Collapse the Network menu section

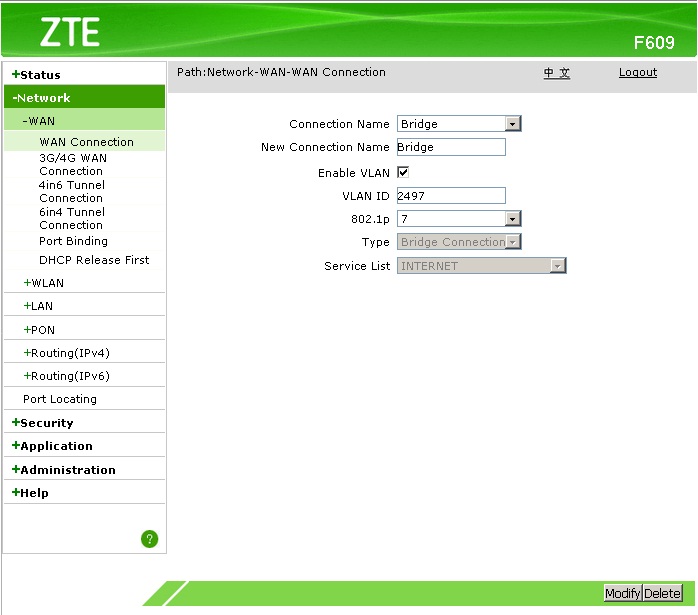tap(41, 98)
